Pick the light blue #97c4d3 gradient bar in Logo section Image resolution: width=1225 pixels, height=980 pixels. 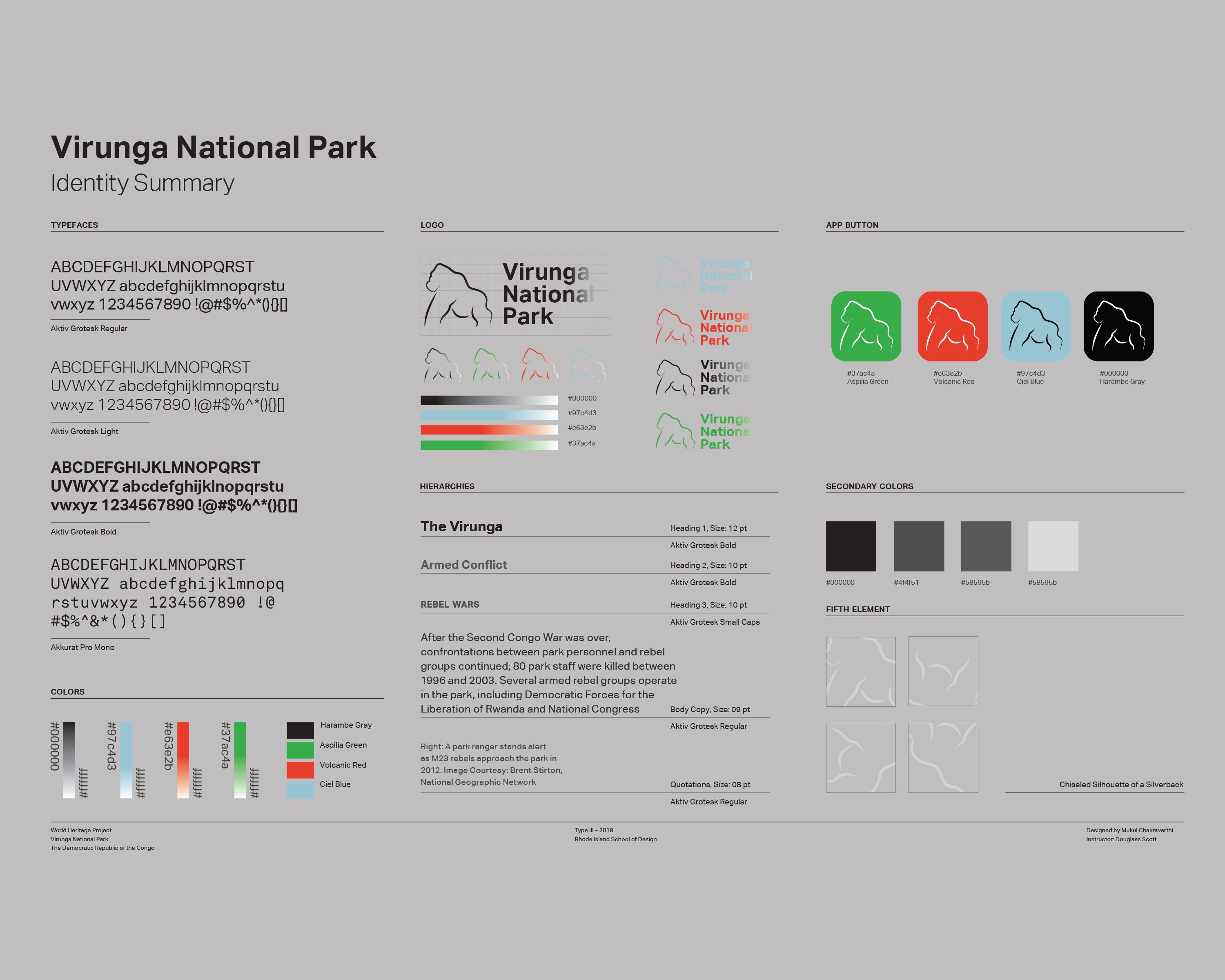click(x=489, y=415)
